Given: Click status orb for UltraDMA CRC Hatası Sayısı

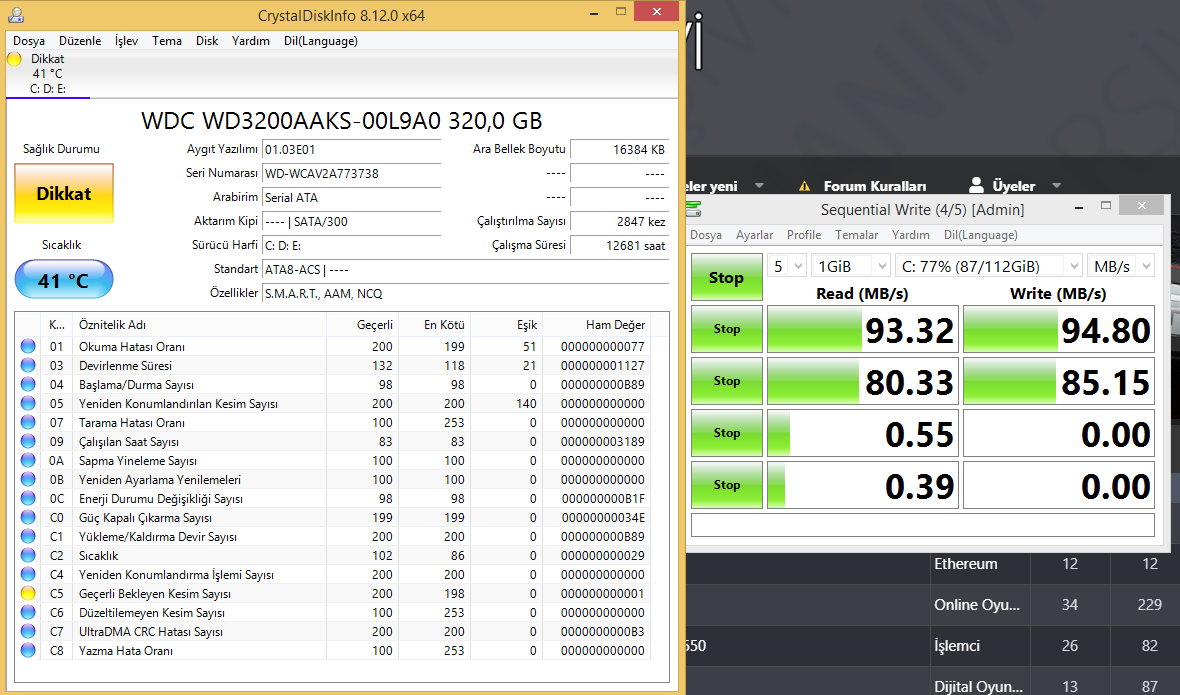Looking at the screenshot, I should [28, 631].
